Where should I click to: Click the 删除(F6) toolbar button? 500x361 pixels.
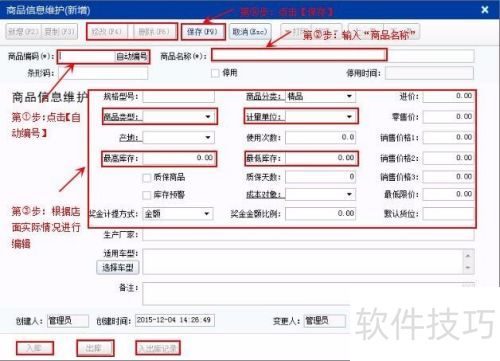(154, 32)
